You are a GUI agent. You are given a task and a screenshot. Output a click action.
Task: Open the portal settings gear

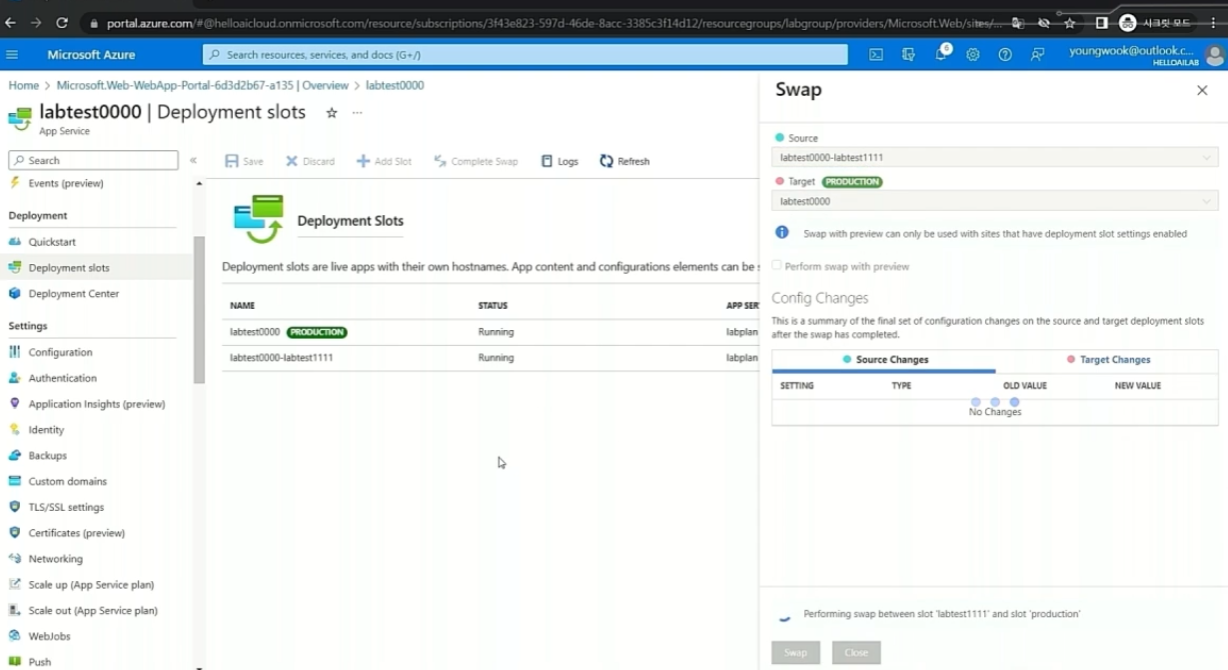coord(973,55)
